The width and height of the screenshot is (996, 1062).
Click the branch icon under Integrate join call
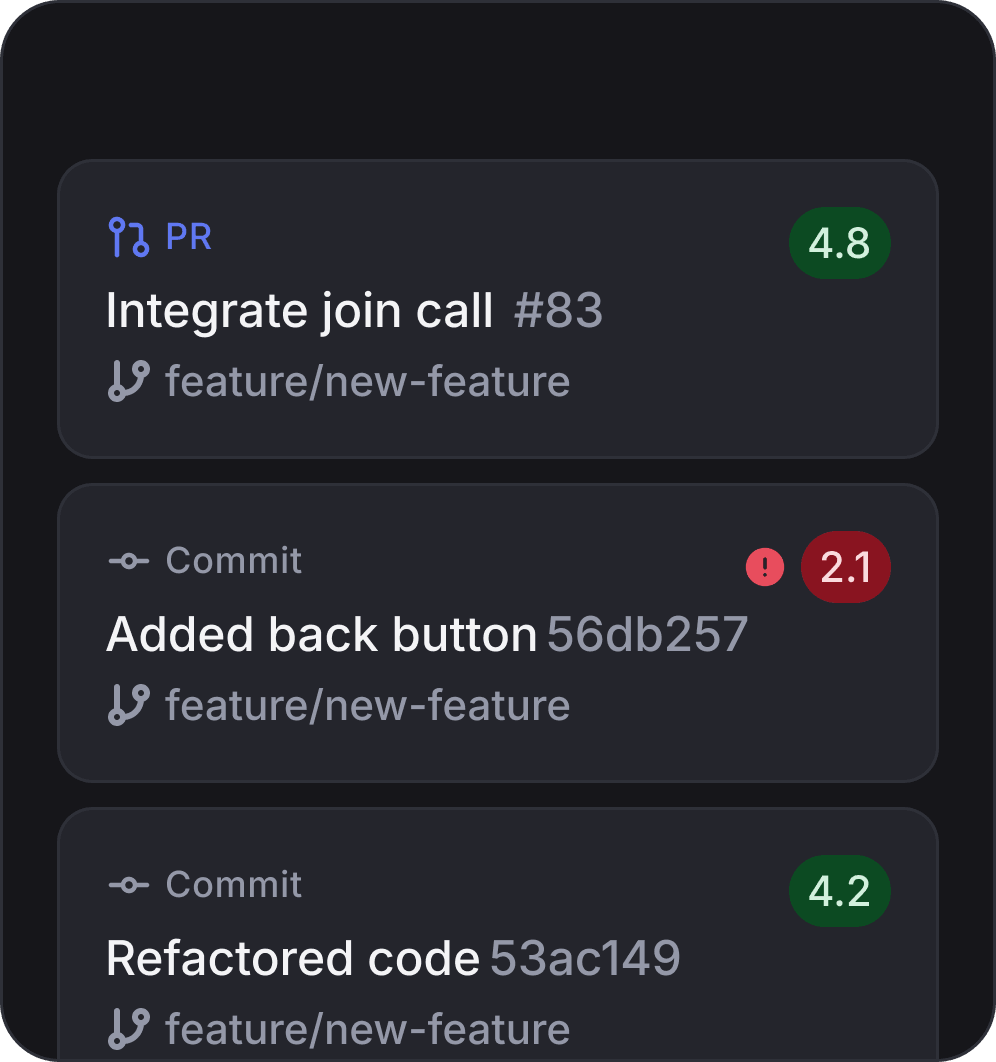[x=128, y=382]
